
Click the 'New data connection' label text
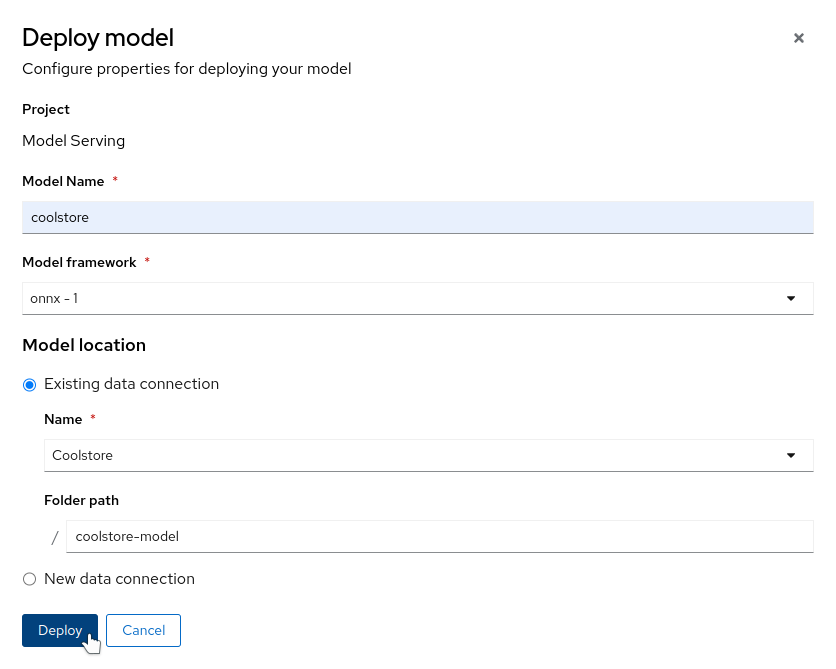(119, 579)
